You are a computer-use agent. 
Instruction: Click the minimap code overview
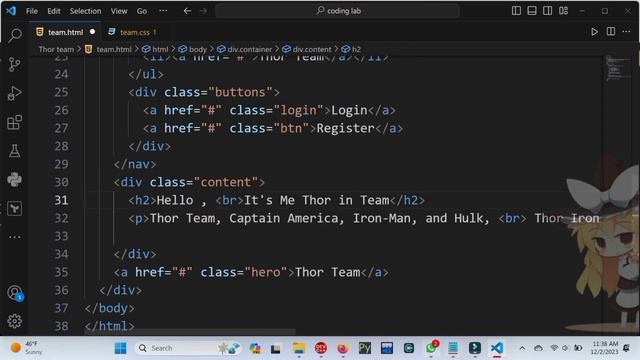(618, 69)
